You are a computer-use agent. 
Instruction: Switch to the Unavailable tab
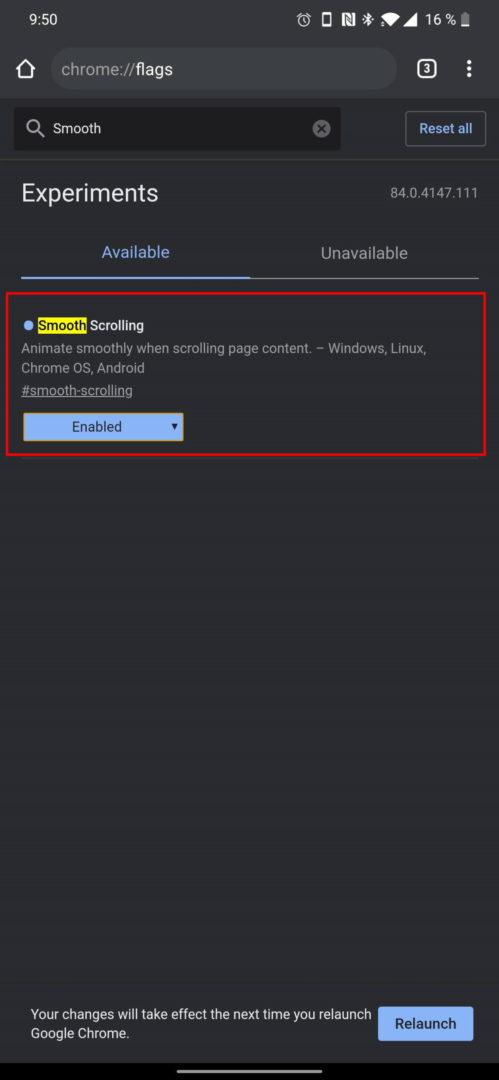[364, 253]
